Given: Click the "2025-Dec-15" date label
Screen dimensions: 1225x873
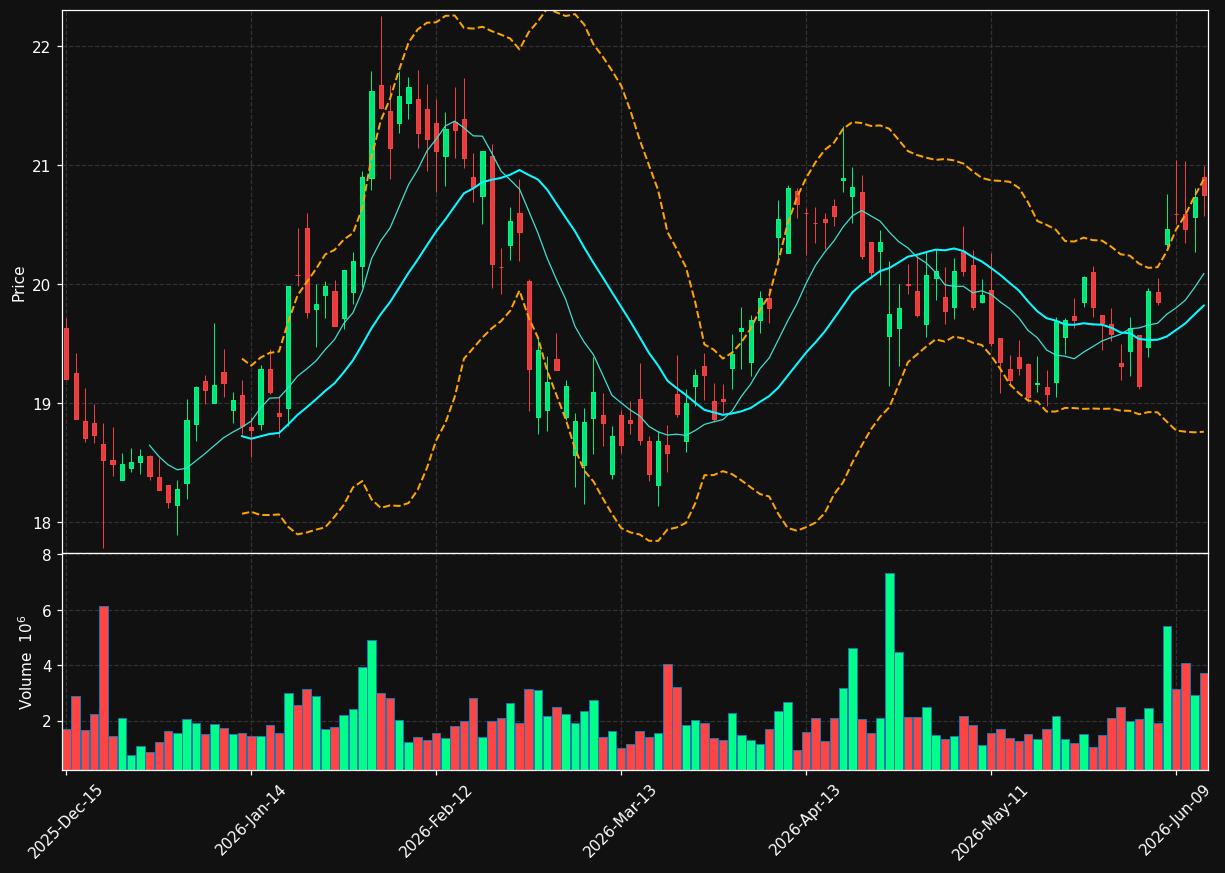Looking at the screenshot, I should click(65, 820).
